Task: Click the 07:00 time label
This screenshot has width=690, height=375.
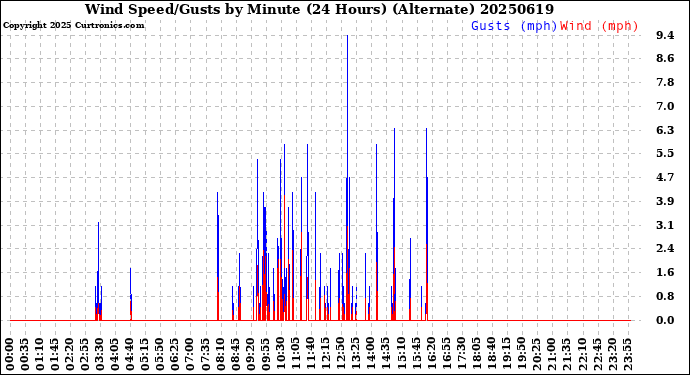Action: pyautogui.click(x=191, y=355)
